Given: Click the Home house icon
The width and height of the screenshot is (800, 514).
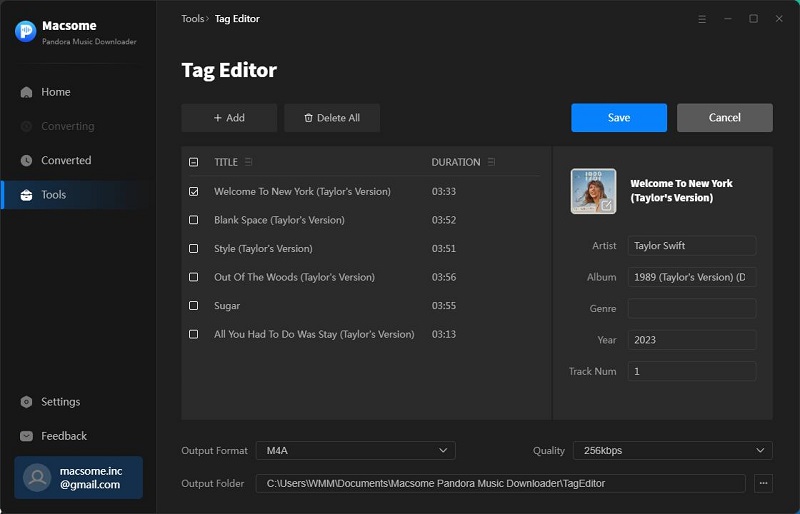Looking at the screenshot, I should (x=27, y=92).
